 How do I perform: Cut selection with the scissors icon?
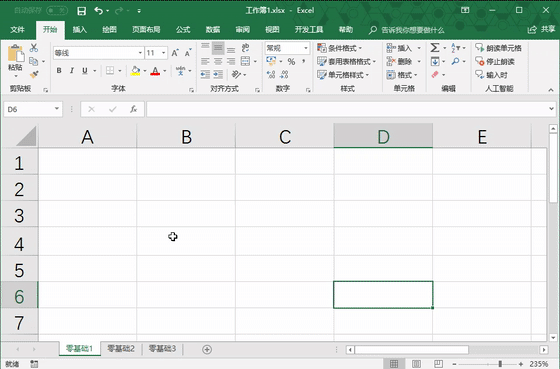[34, 48]
